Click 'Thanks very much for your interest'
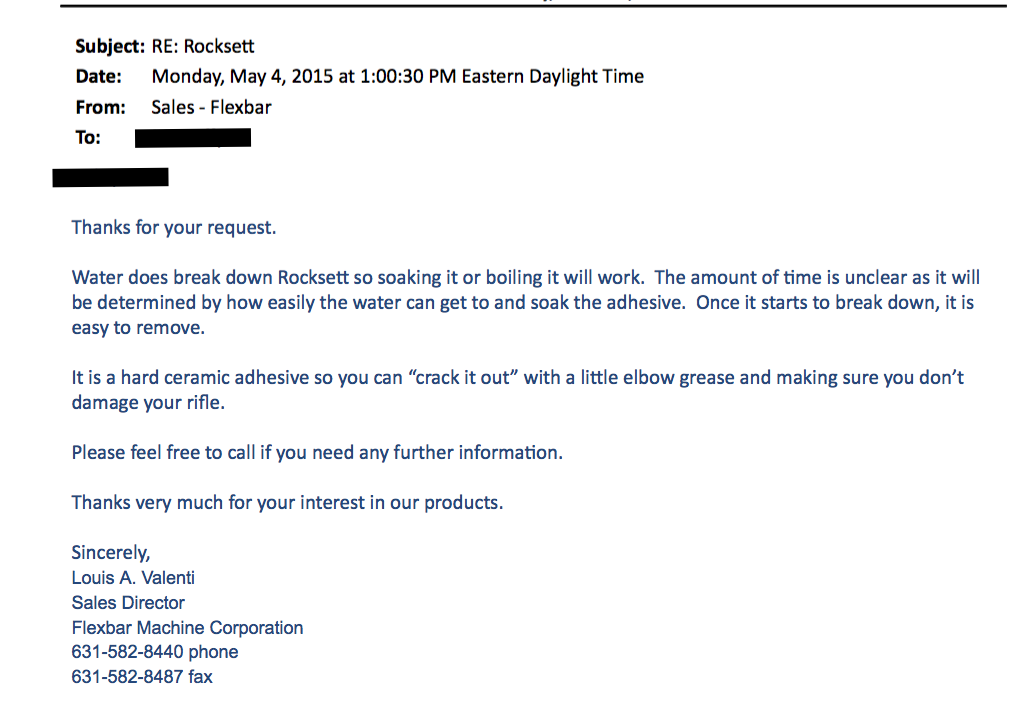Image resolution: width=1011 pixels, height=710 pixels. pyautogui.click(x=287, y=503)
